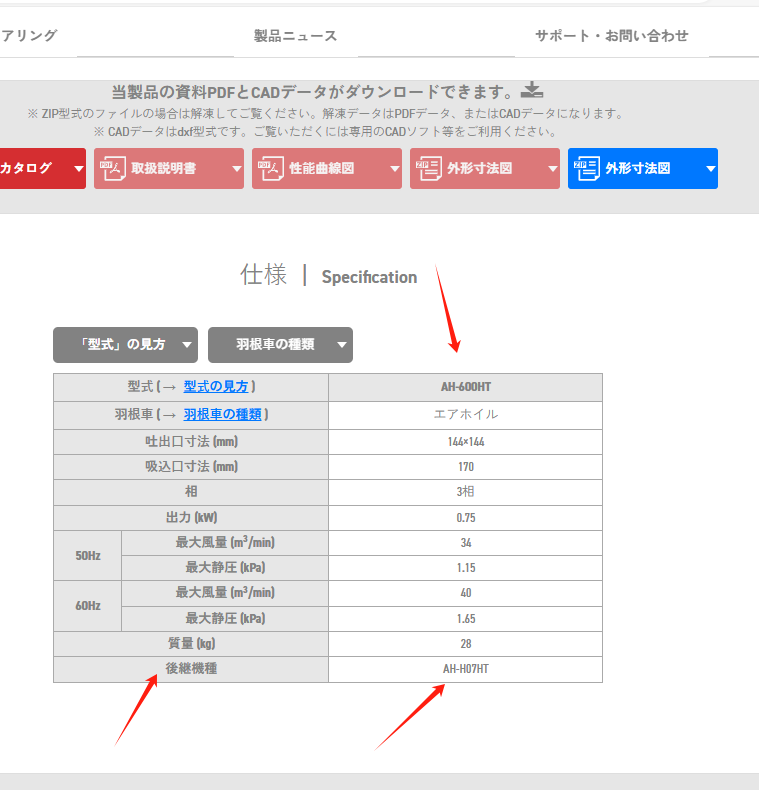Select the AH-H07HT successor model cell

coord(466,669)
